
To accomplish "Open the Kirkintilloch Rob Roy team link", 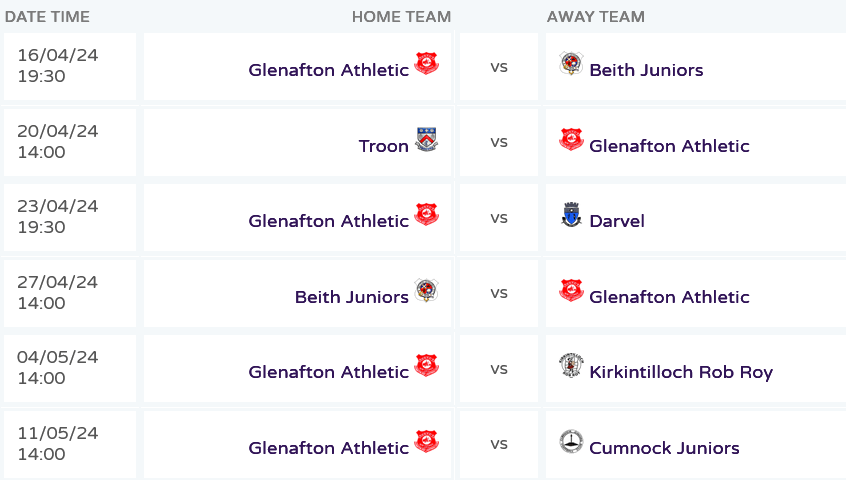I will (681, 372).
